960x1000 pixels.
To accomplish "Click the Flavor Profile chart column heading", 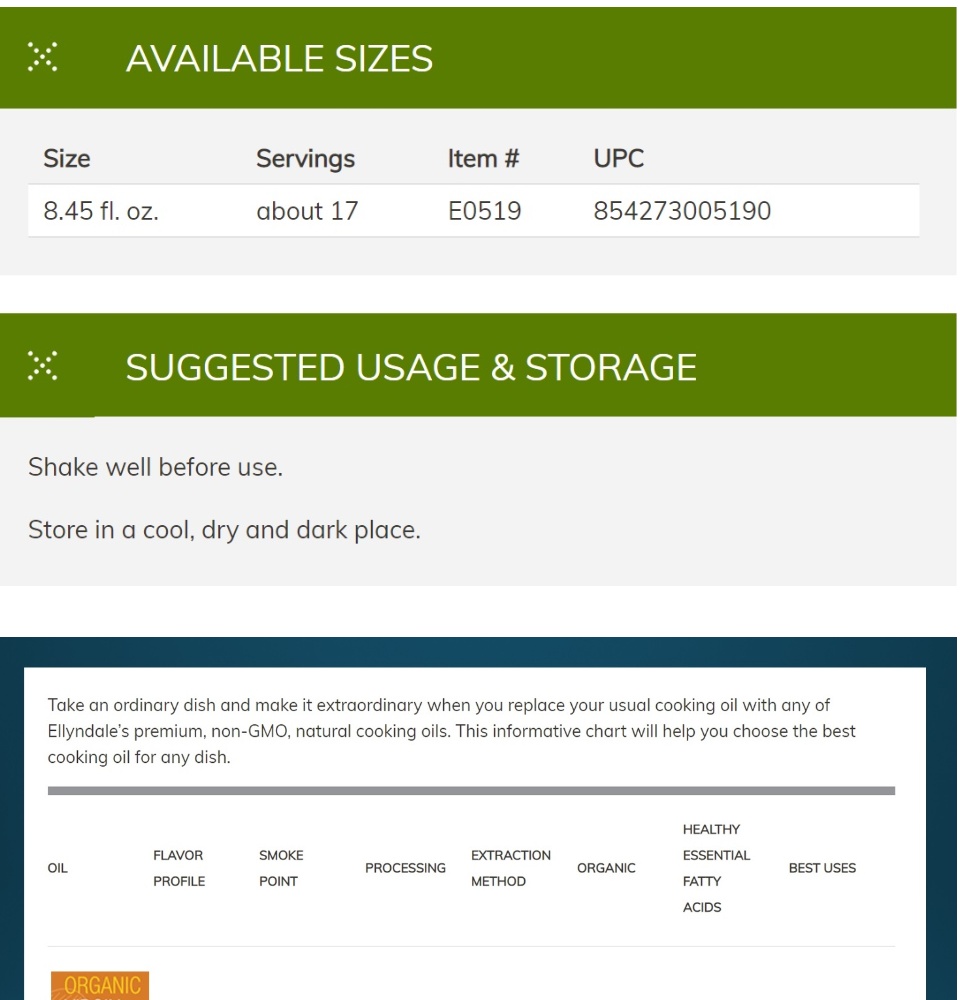I will pyautogui.click(x=179, y=868).
